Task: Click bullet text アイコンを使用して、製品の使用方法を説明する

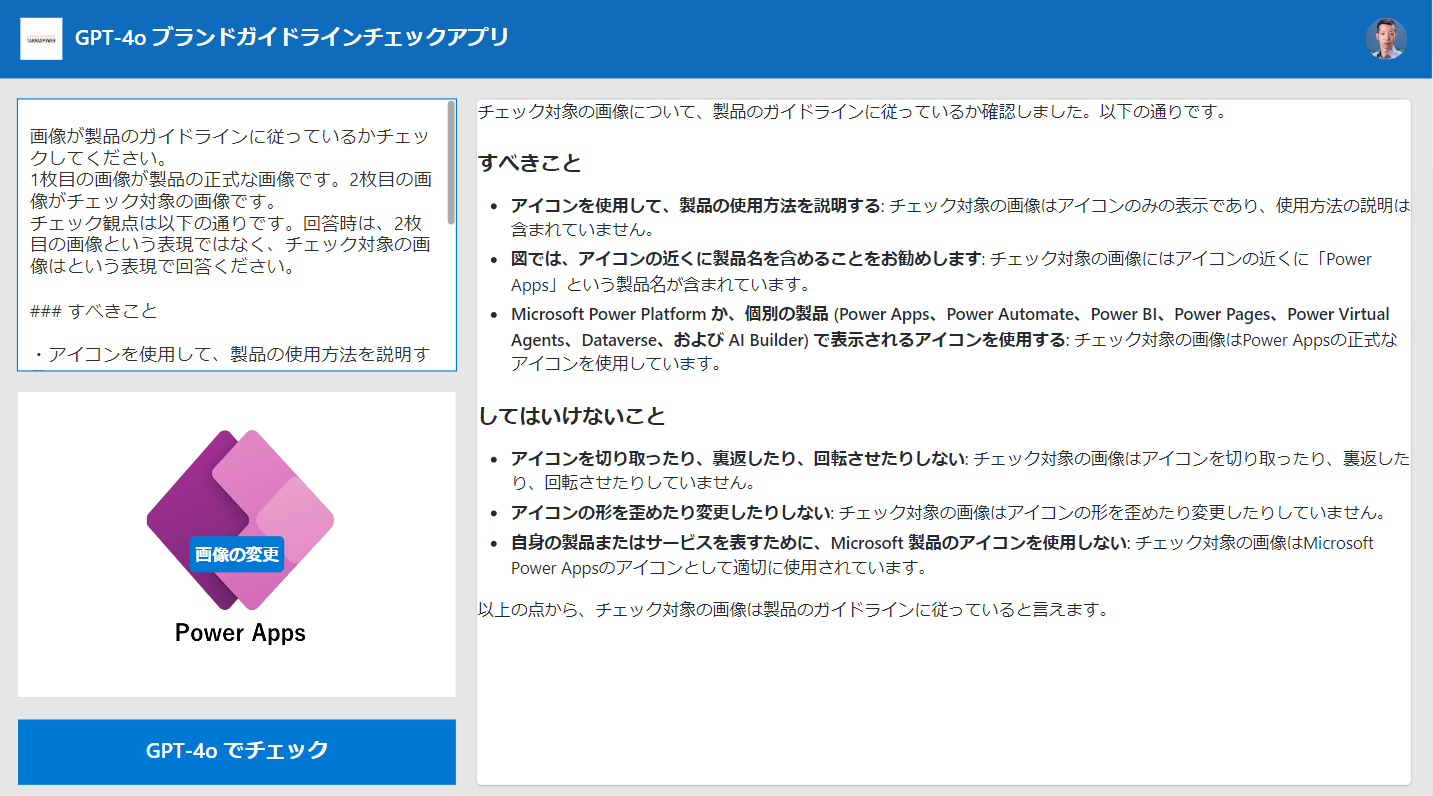Action: click(x=696, y=206)
